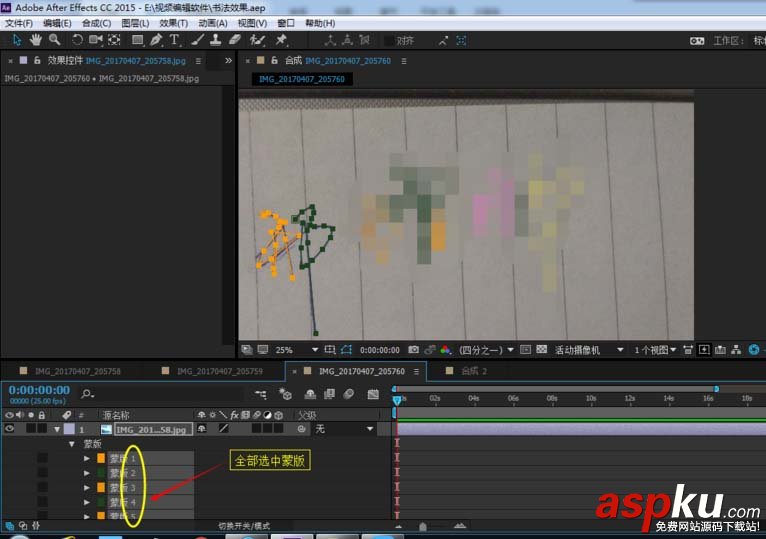Open composition mini-flowchart in timeline
Image resolution: width=766 pixels, height=539 pixels.
click(261, 394)
